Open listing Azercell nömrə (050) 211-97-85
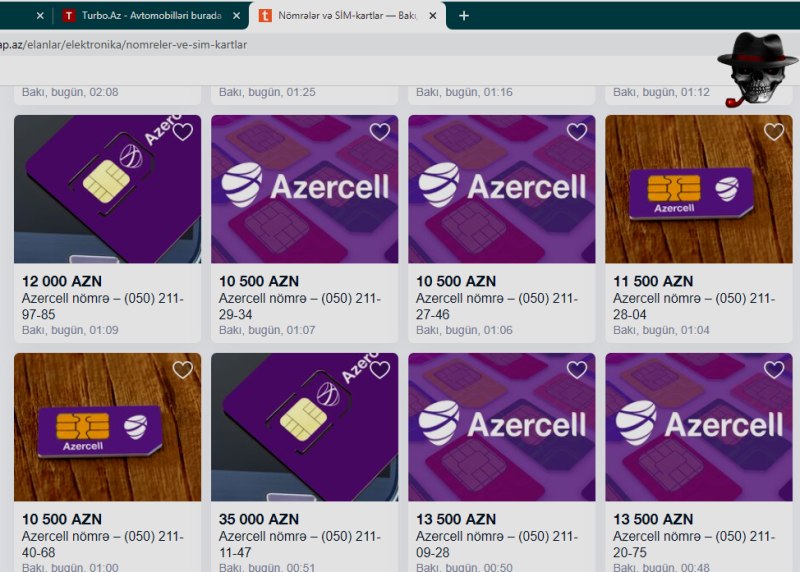 tap(103, 306)
